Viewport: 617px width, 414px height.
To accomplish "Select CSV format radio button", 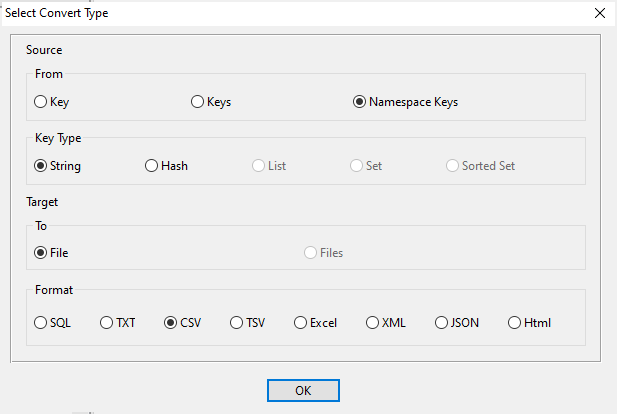I will [x=171, y=322].
